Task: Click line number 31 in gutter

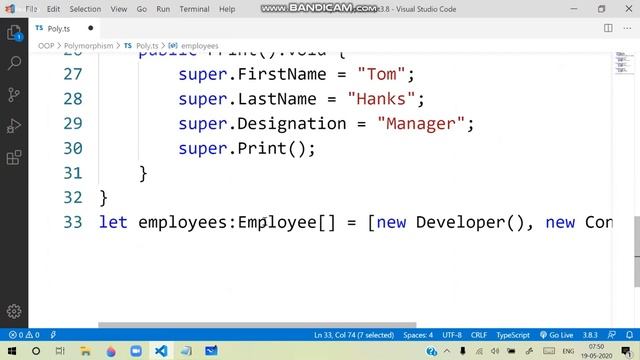Action: [x=73, y=173]
